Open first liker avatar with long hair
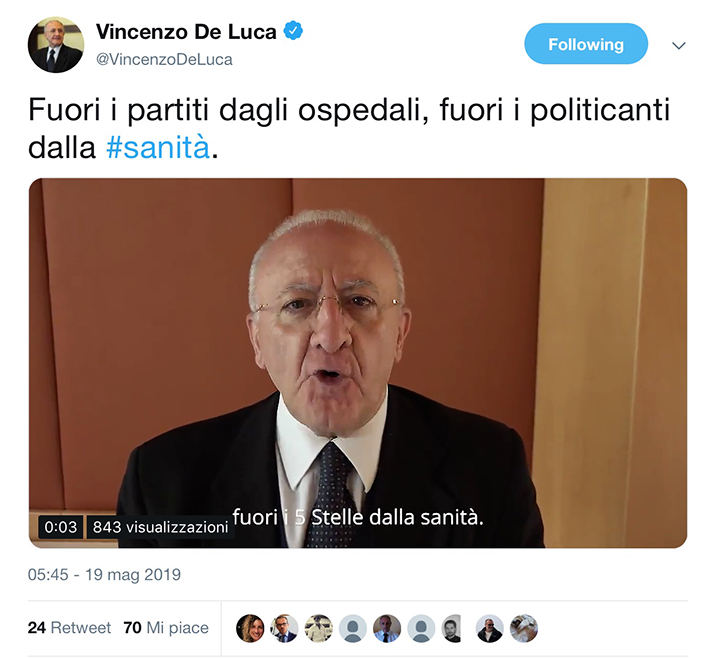Screen dimensions: 709x658 click(250, 628)
